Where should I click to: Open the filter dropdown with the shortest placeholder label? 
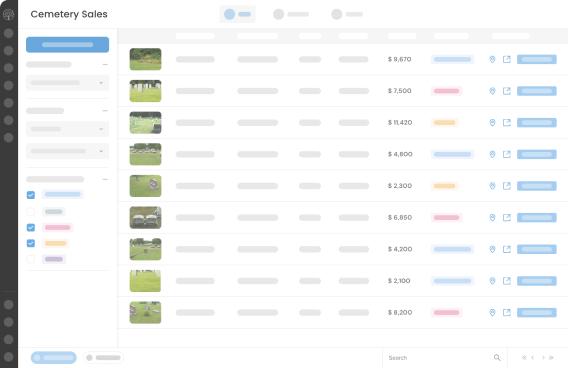[67, 129]
